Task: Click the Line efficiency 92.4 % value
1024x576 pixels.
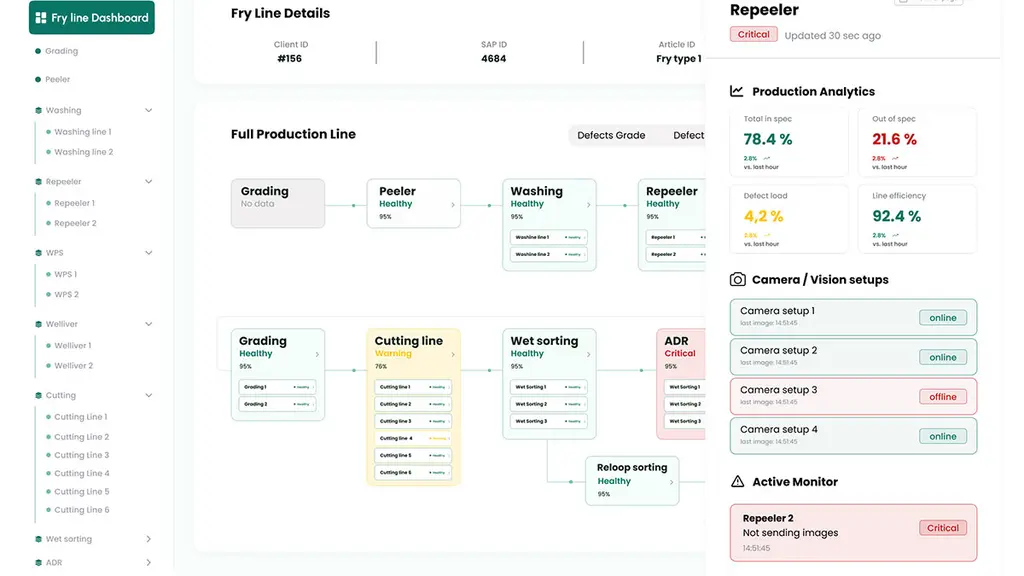Action: pos(897,216)
